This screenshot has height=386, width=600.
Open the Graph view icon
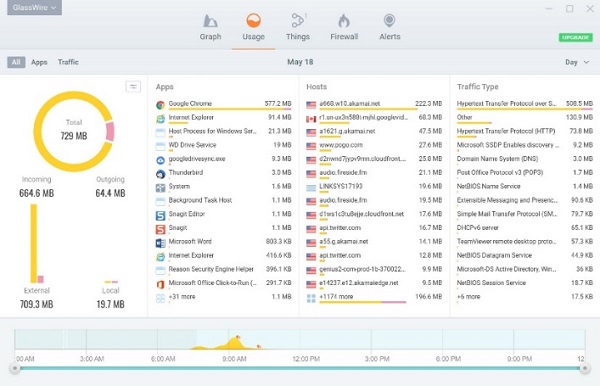pyautogui.click(x=210, y=21)
